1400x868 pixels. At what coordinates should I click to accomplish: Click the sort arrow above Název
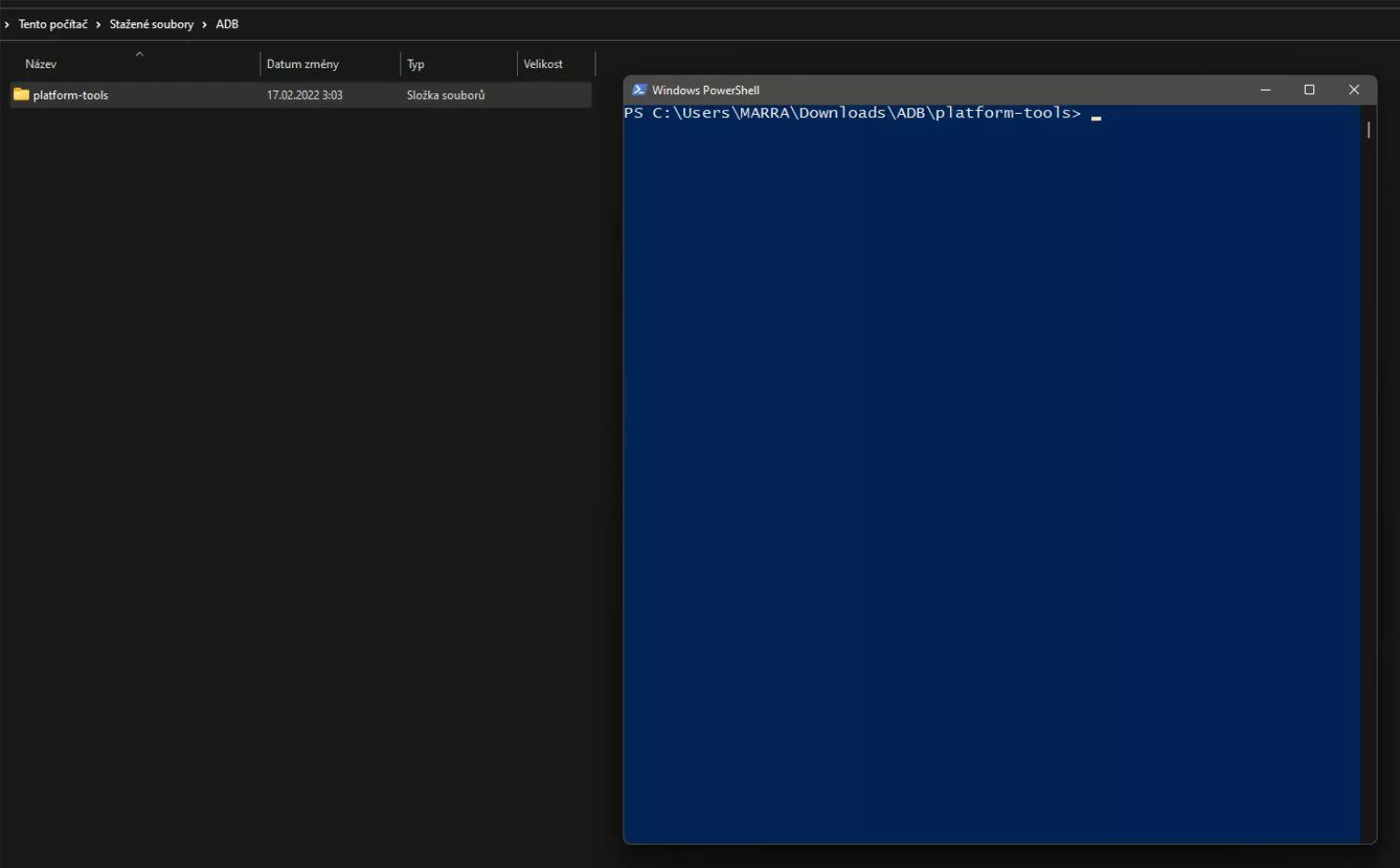pyautogui.click(x=139, y=53)
